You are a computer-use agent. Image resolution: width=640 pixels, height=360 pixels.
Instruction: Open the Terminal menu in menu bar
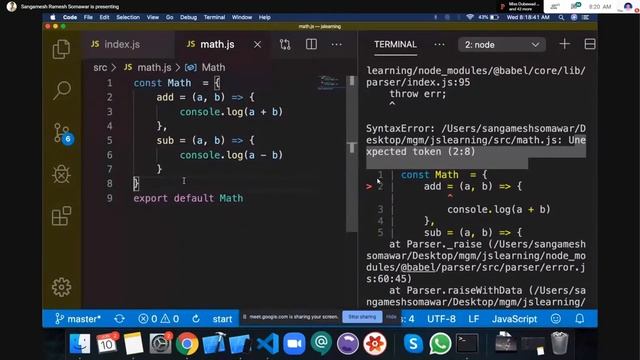tap(214, 18)
